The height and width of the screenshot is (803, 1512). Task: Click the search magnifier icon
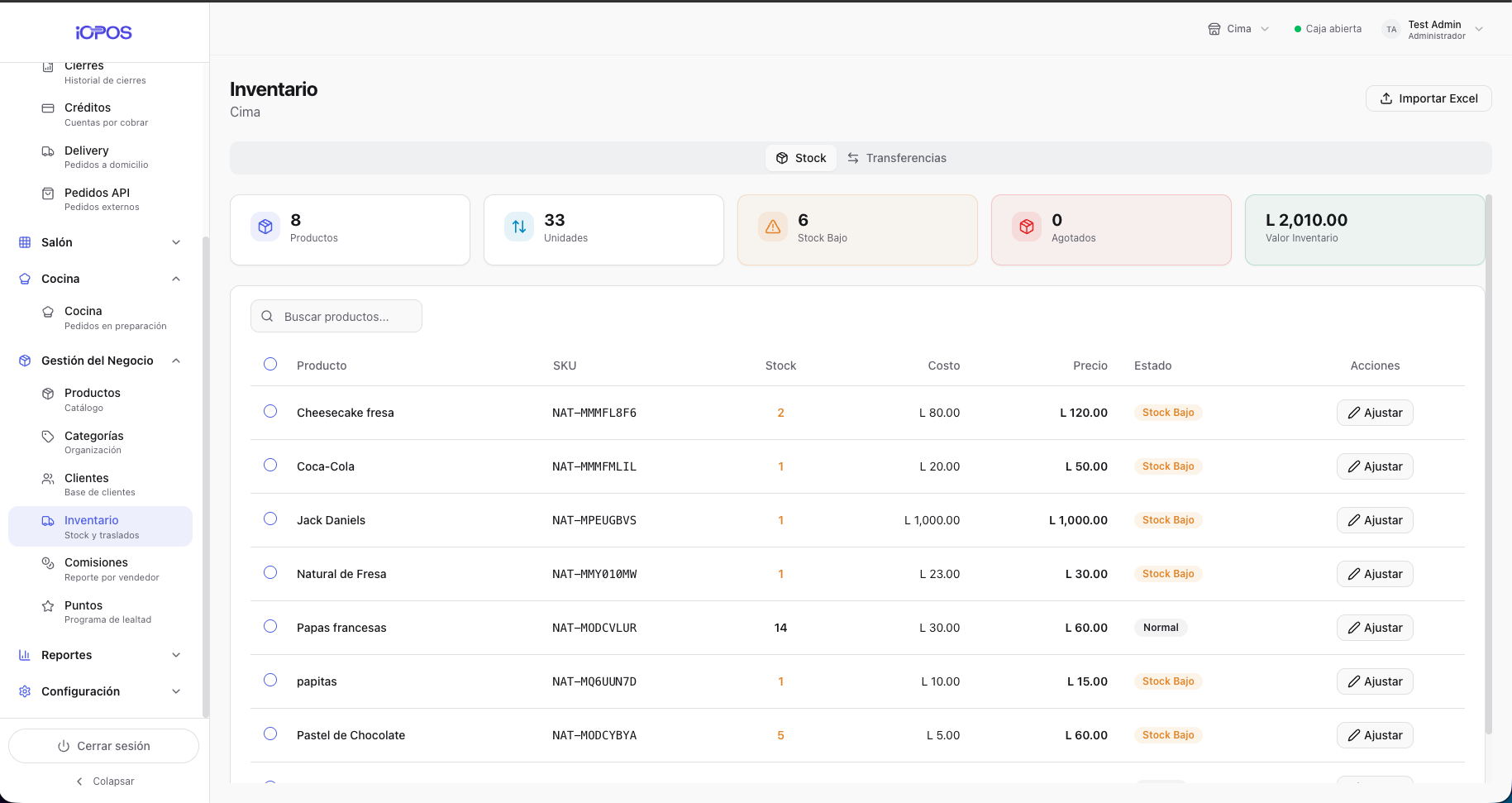point(267,316)
